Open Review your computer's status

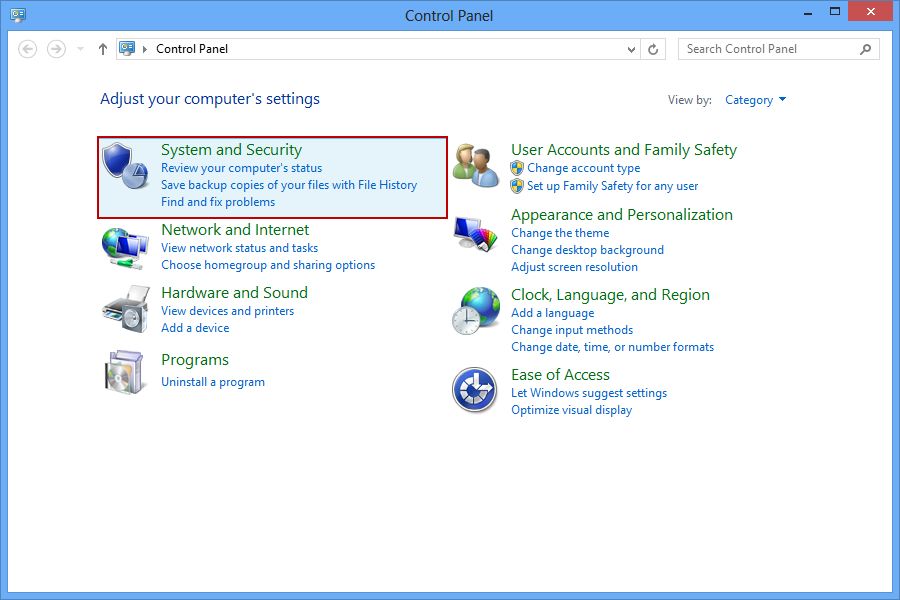click(242, 168)
